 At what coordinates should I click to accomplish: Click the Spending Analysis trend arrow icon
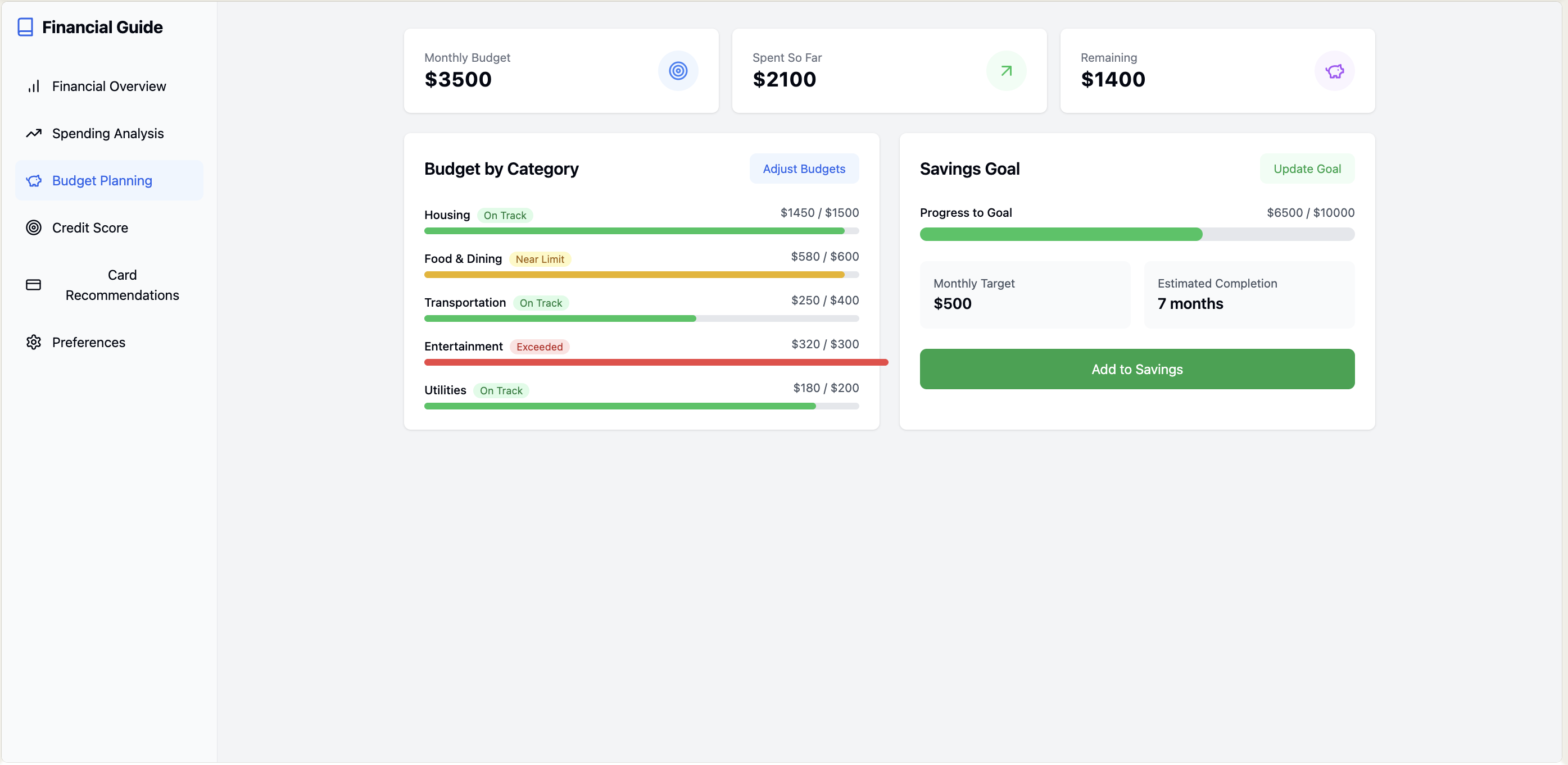click(34, 133)
